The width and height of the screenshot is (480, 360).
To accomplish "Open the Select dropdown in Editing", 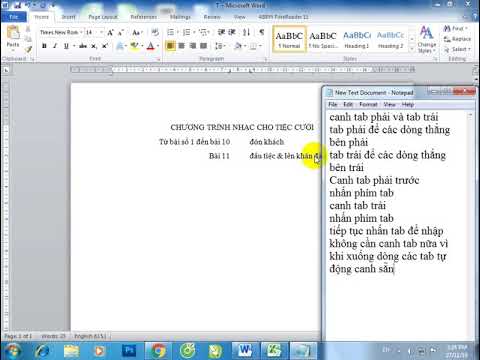I will (x=457, y=49).
